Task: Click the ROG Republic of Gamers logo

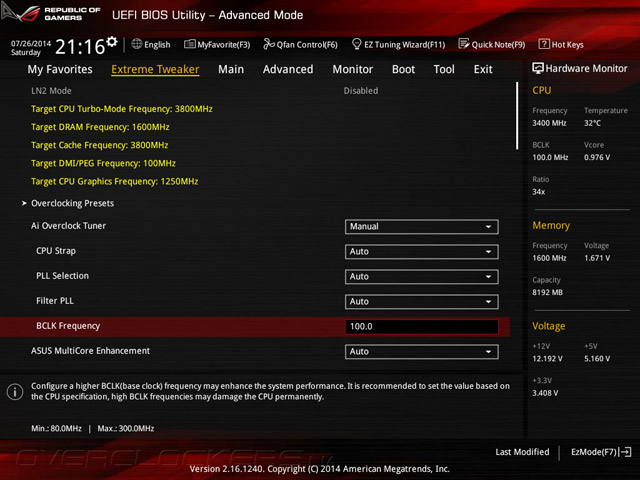Action: [51, 13]
